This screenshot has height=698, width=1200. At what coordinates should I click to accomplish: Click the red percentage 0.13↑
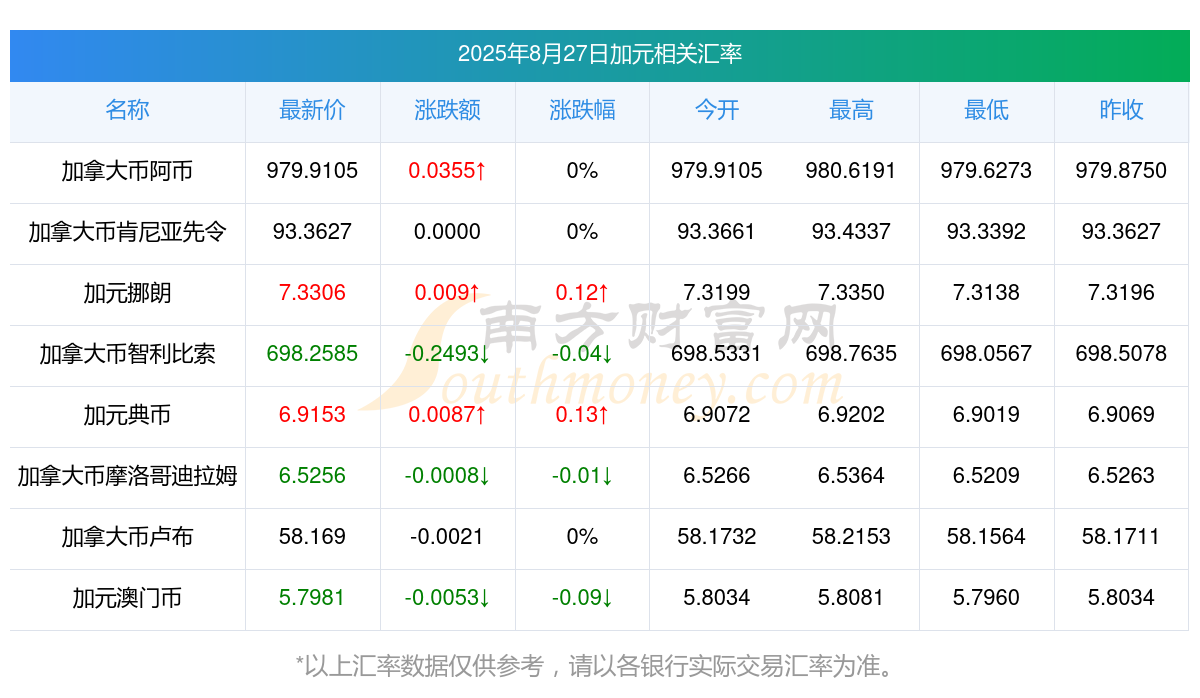pos(582,415)
